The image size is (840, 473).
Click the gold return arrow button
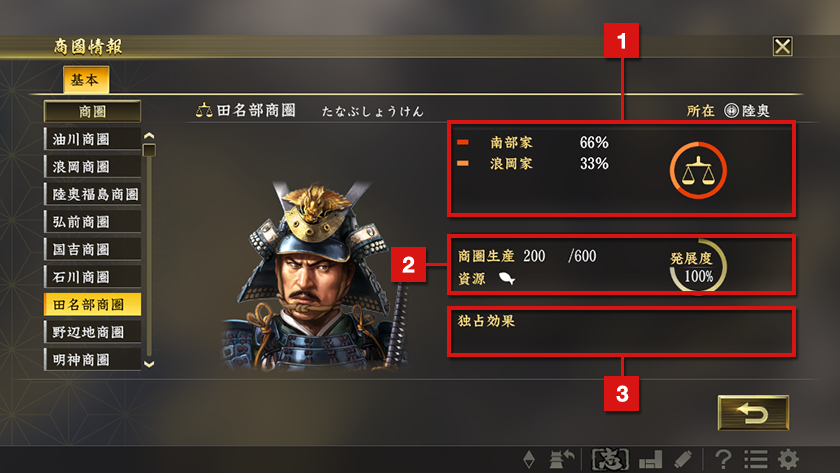(753, 412)
